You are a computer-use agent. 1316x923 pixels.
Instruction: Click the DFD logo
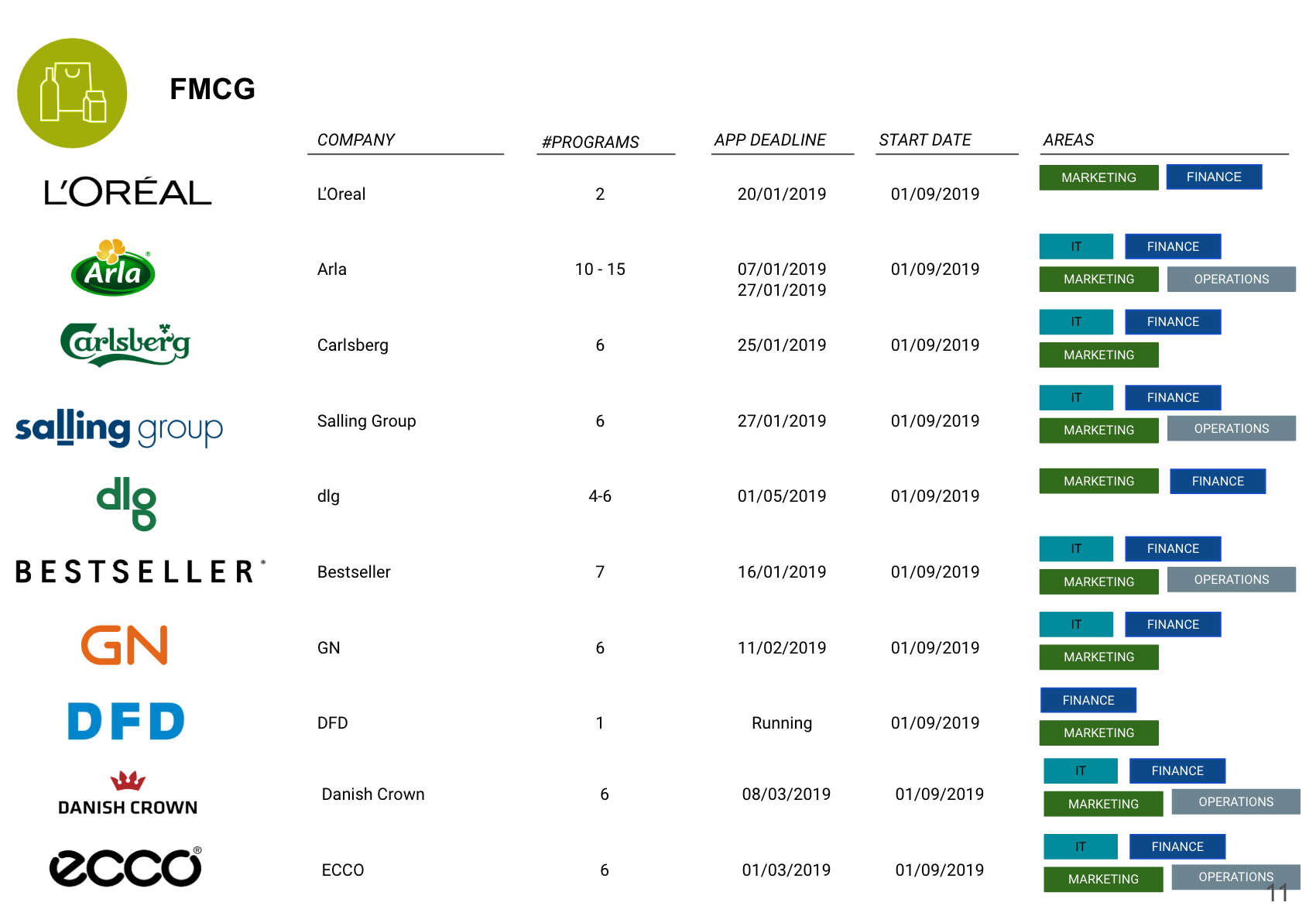click(x=126, y=721)
